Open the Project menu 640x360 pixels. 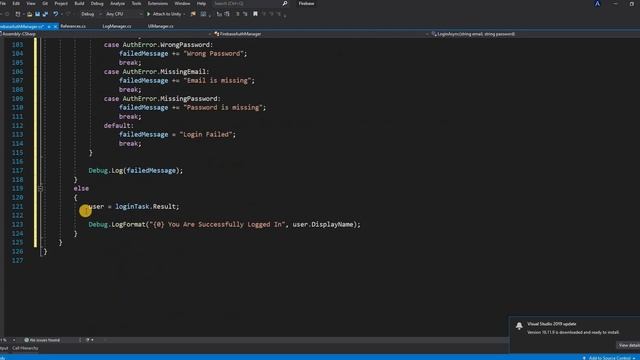(61, 3)
